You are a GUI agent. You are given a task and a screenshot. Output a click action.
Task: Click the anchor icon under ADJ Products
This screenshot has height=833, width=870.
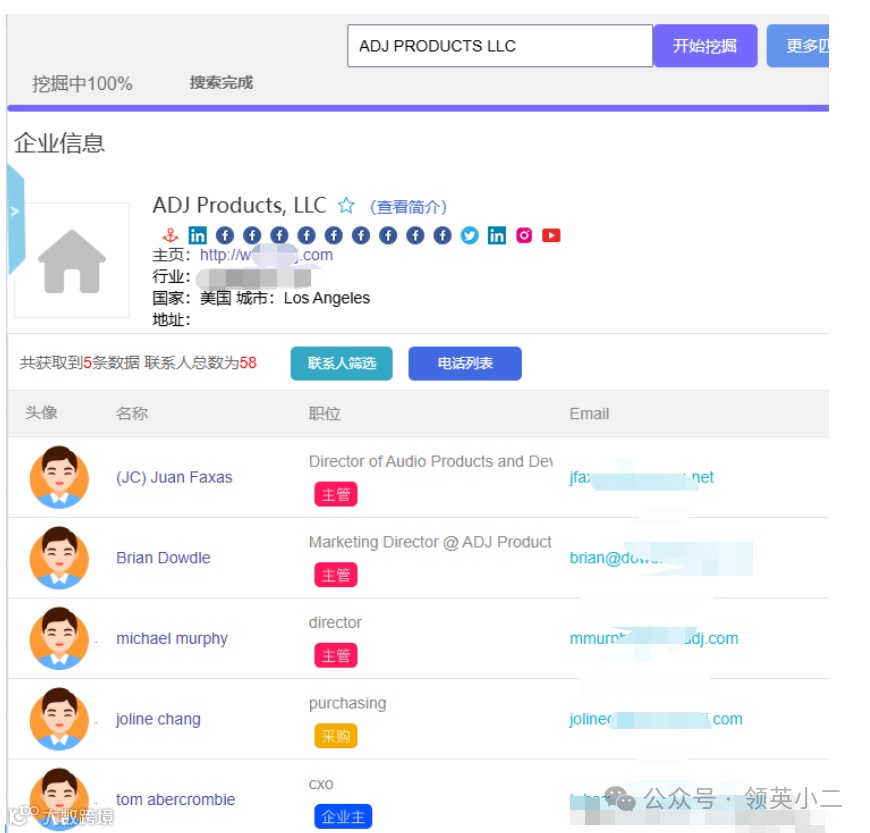point(170,235)
